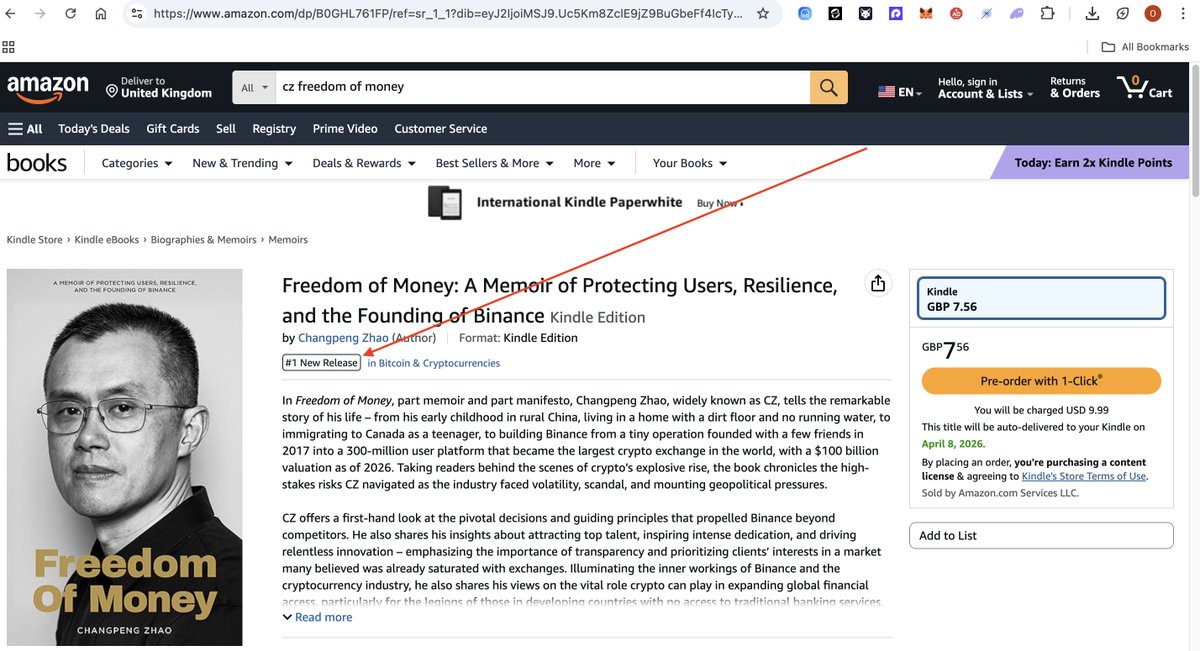This screenshot has height=651, width=1200.
Task: Submit search with the magnifier button
Action: (829, 88)
